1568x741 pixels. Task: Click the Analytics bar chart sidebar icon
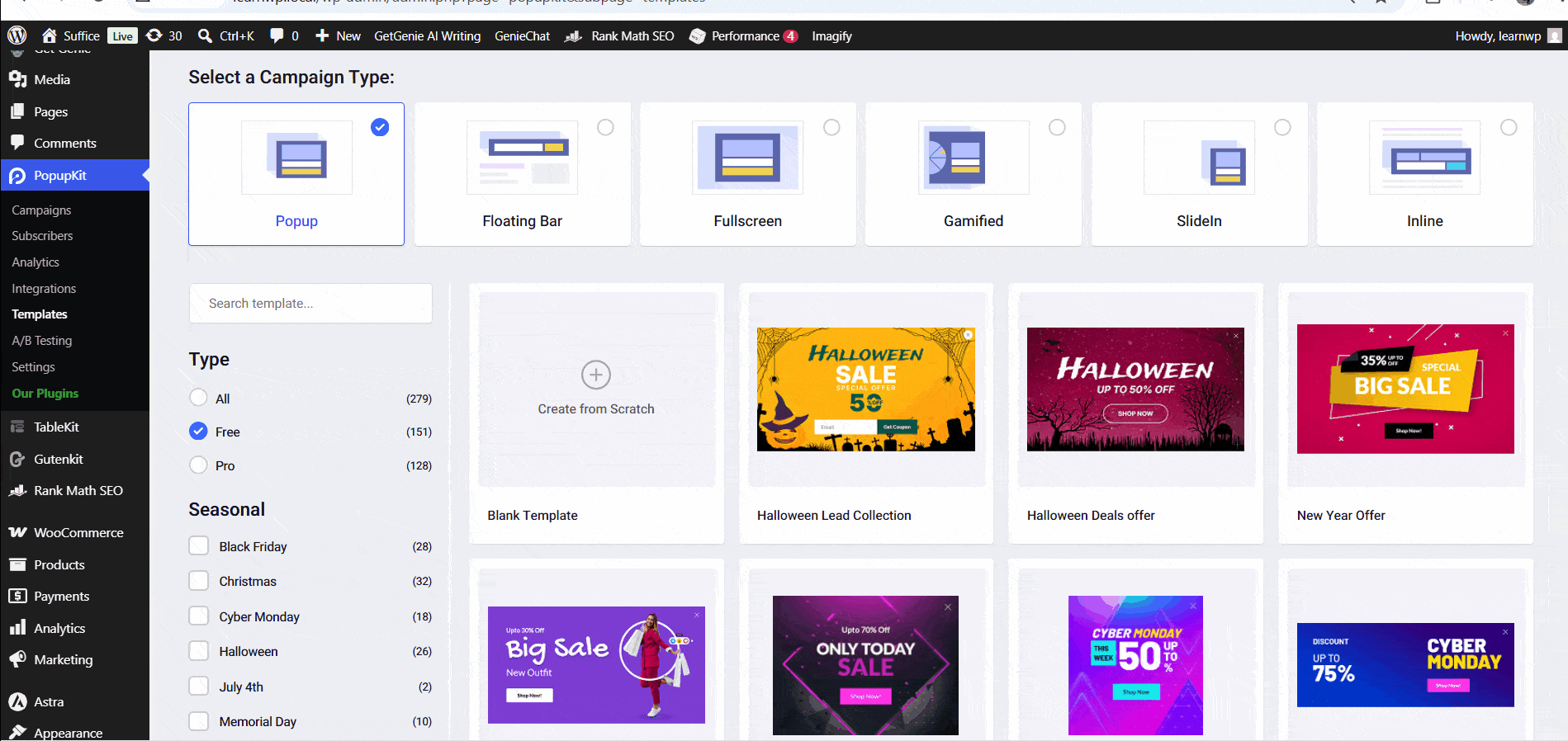17,628
